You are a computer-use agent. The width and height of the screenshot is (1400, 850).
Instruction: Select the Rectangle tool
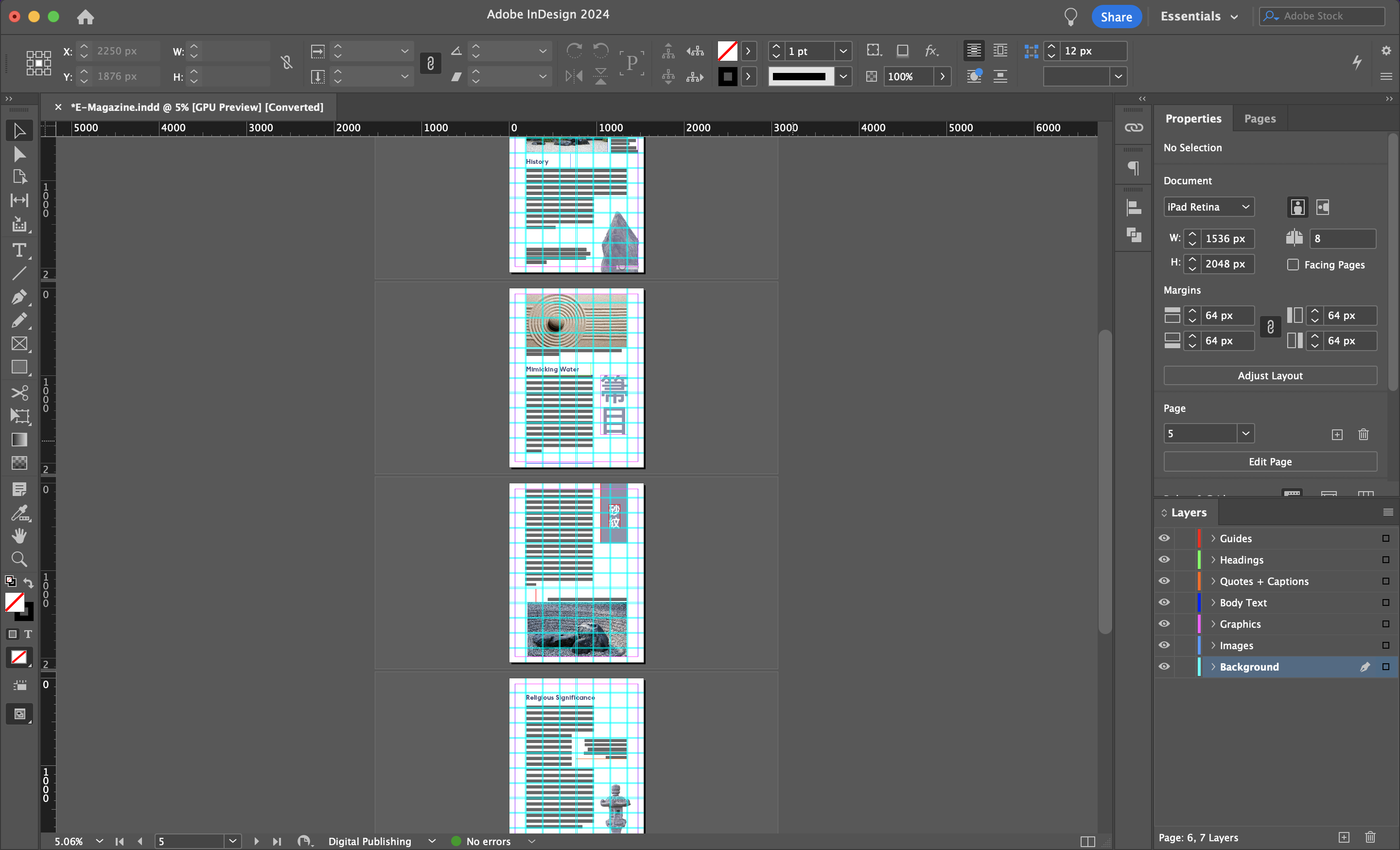(x=19, y=368)
